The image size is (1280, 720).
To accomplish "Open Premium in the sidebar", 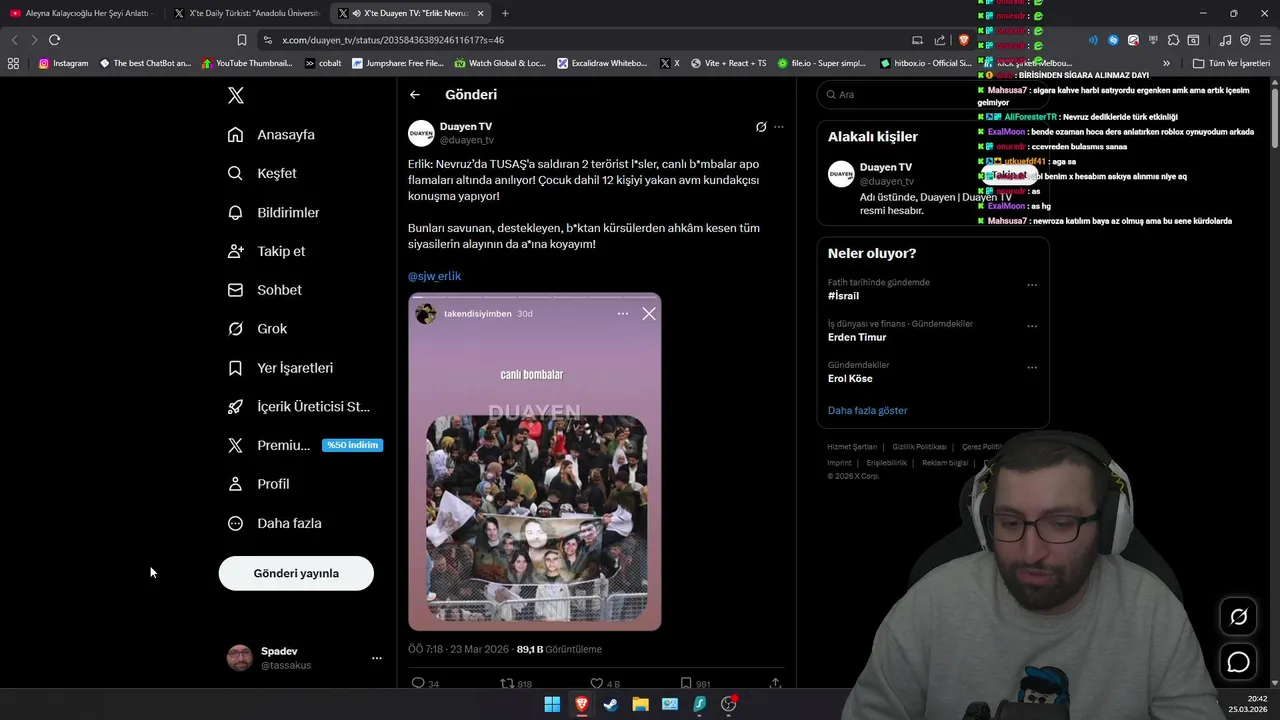I will tap(270, 445).
